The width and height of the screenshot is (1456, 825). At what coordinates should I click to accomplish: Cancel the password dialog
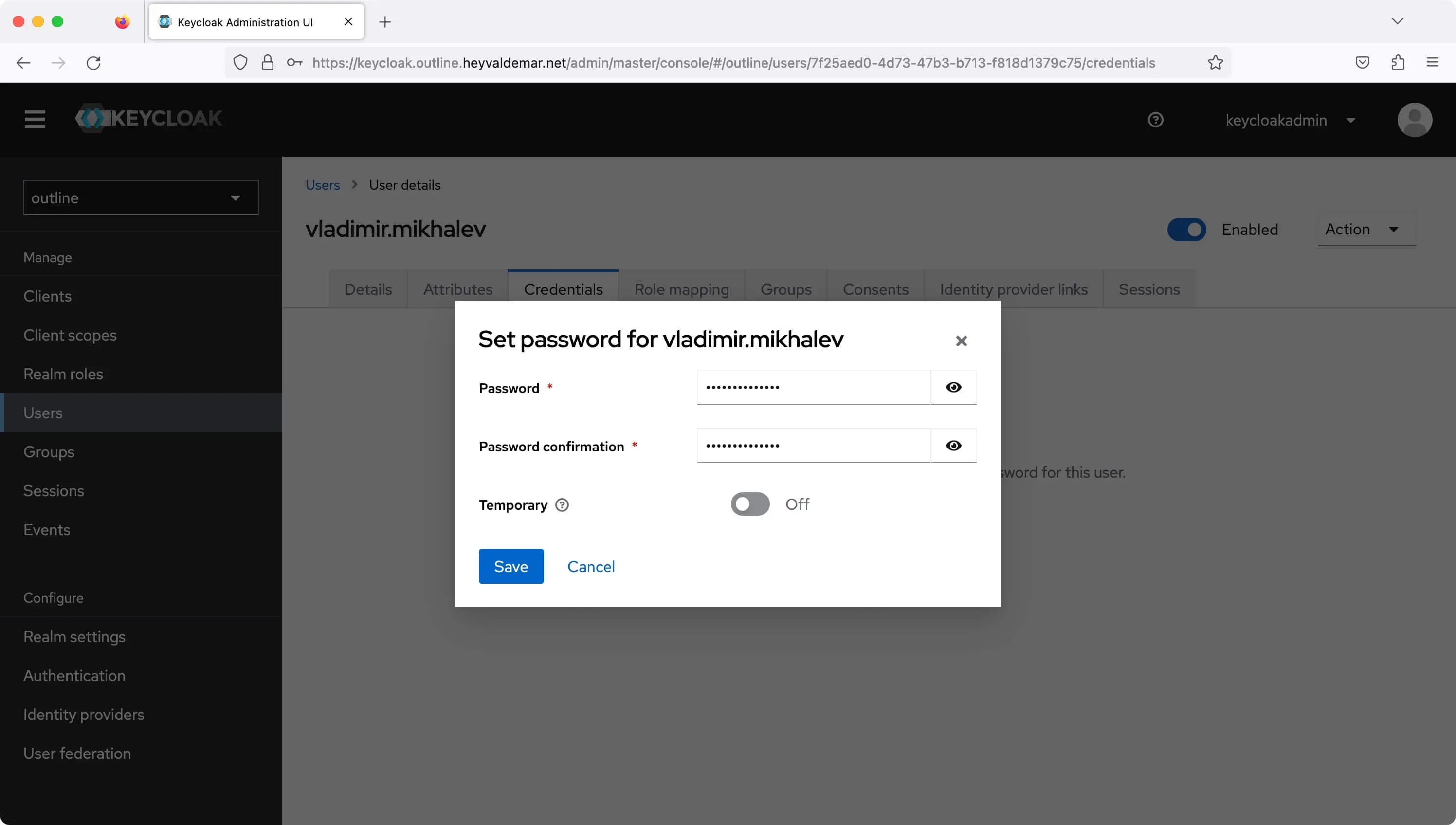tap(591, 566)
